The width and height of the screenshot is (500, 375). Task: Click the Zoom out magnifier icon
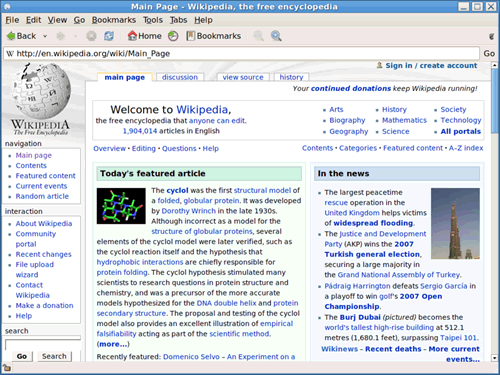click(258, 36)
